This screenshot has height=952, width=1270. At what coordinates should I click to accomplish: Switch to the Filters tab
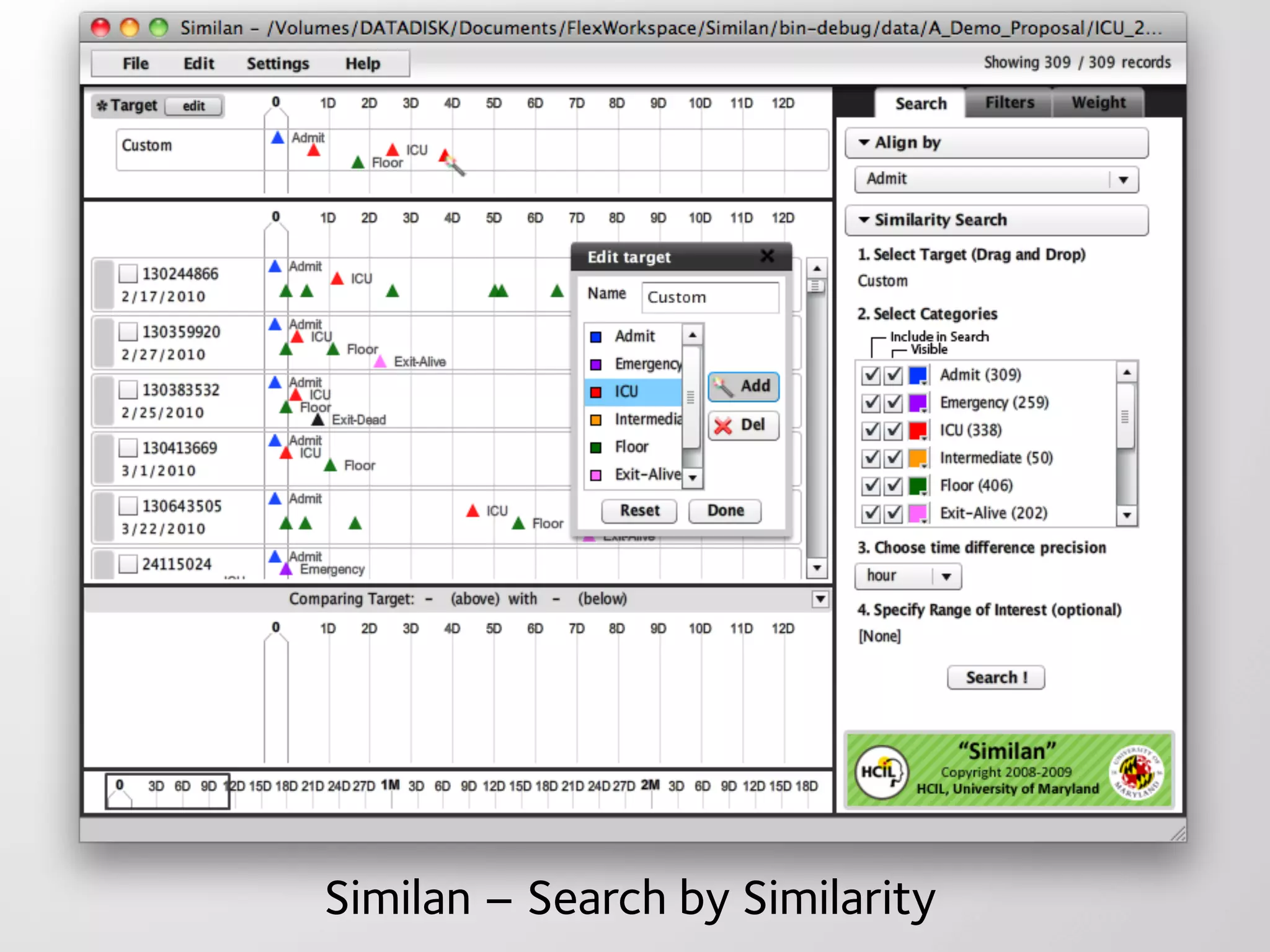pos(1010,103)
